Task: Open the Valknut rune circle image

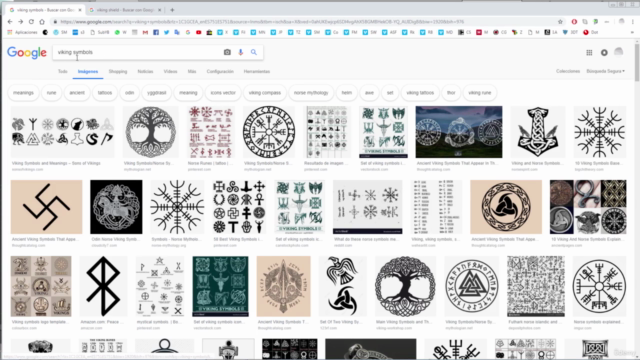Action: tap(471, 286)
